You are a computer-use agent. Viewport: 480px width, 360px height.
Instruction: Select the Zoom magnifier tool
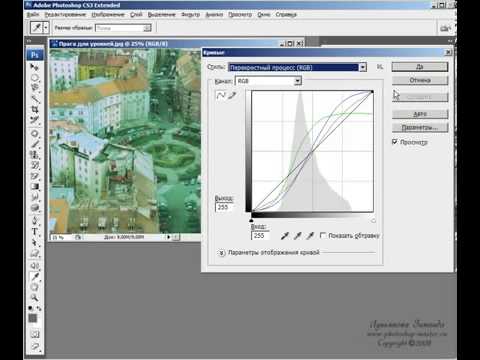(x=34, y=297)
